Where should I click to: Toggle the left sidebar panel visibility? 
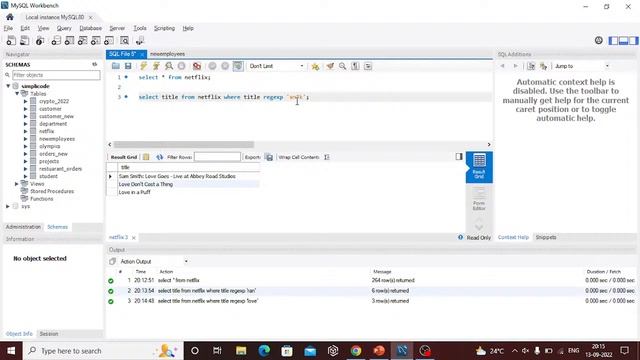[613, 40]
